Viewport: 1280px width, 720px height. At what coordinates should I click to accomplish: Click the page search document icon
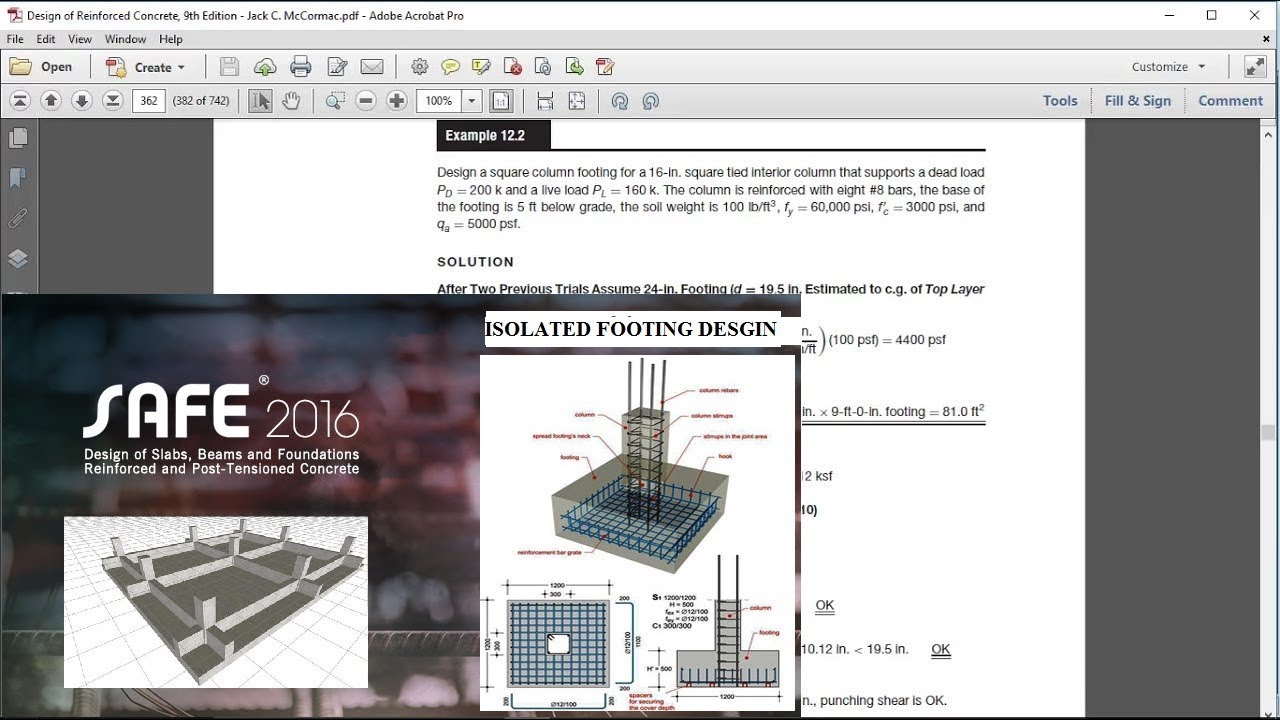pyautogui.click(x=543, y=67)
